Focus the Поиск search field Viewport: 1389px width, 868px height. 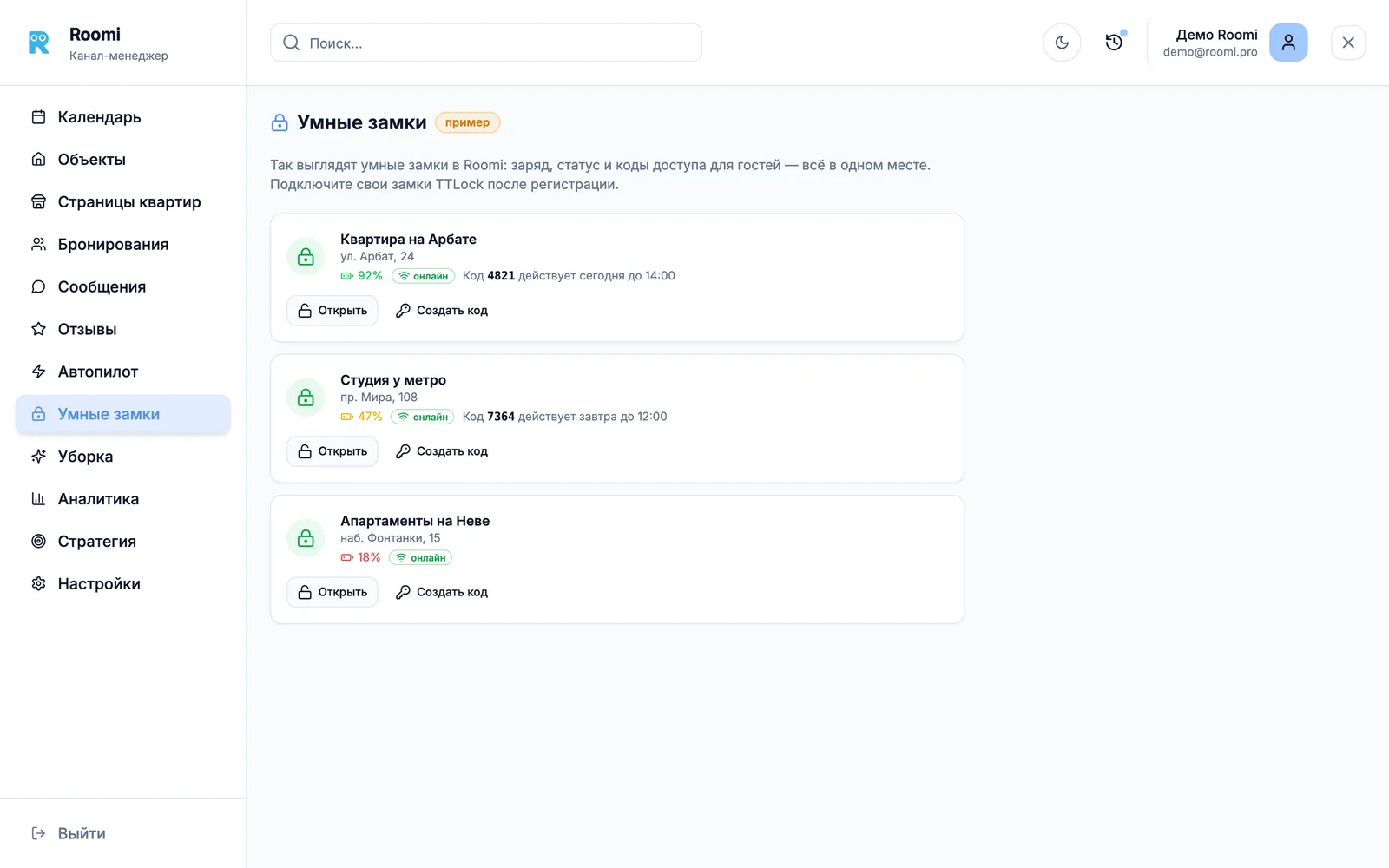tap(486, 43)
